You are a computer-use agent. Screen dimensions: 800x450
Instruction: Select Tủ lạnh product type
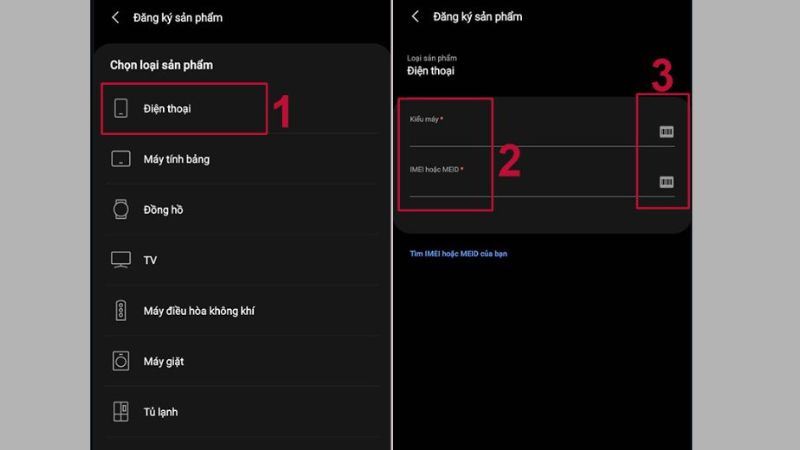click(242, 411)
